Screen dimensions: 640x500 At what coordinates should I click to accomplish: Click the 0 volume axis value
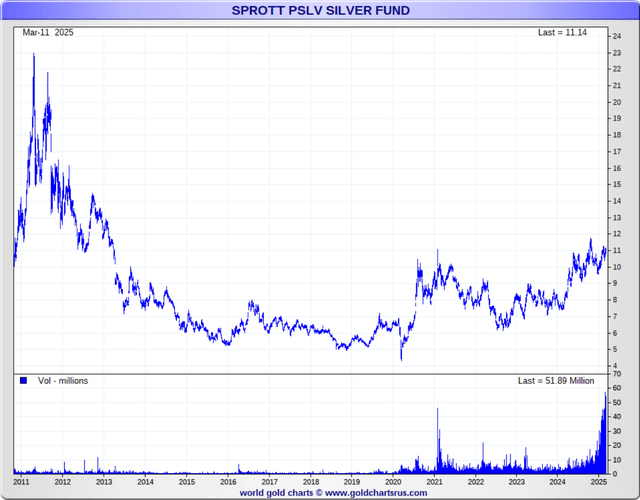pos(615,474)
